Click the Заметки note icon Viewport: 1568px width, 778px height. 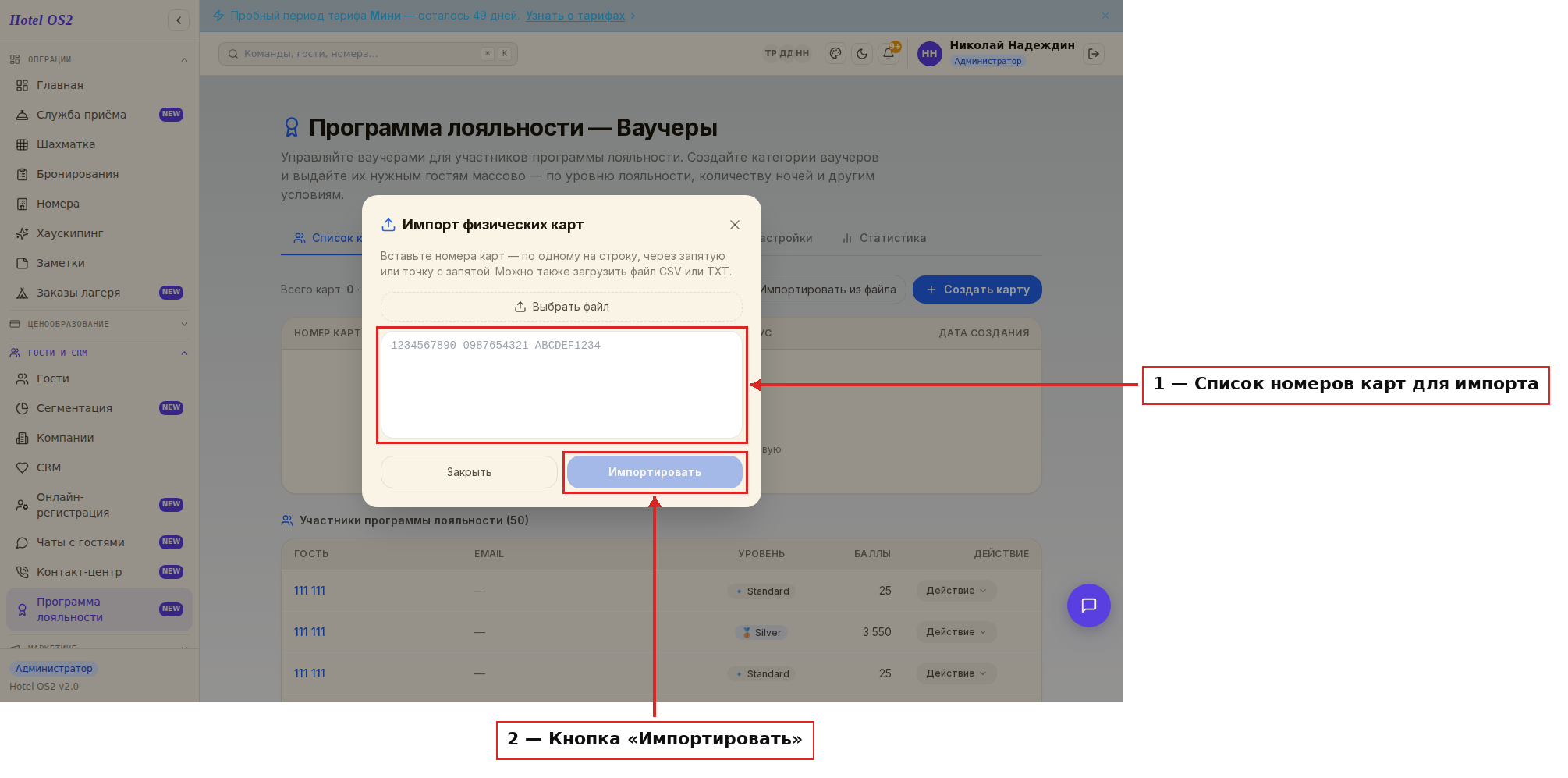[x=23, y=263]
